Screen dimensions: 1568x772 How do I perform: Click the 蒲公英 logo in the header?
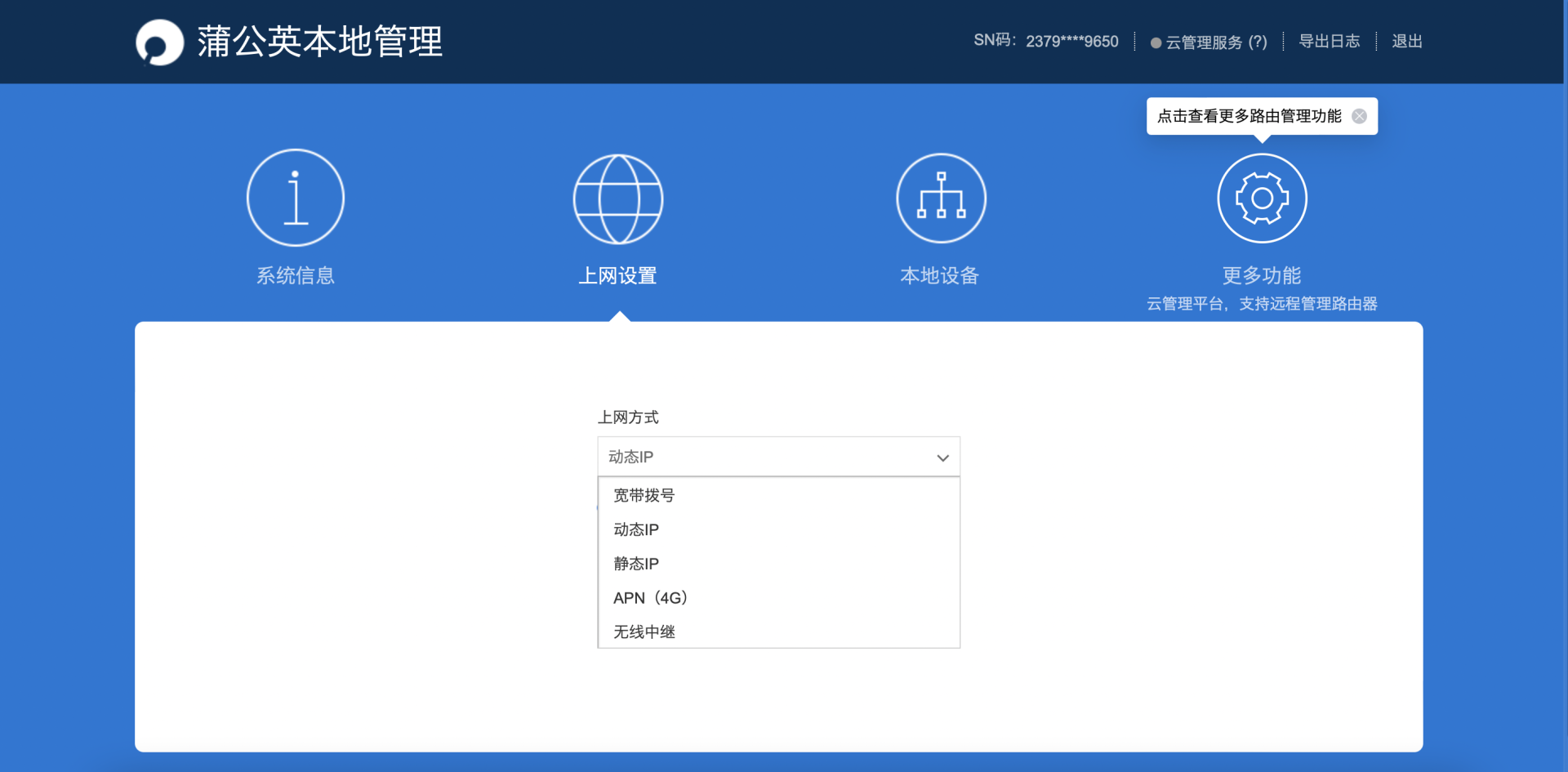click(x=159, y=42)
